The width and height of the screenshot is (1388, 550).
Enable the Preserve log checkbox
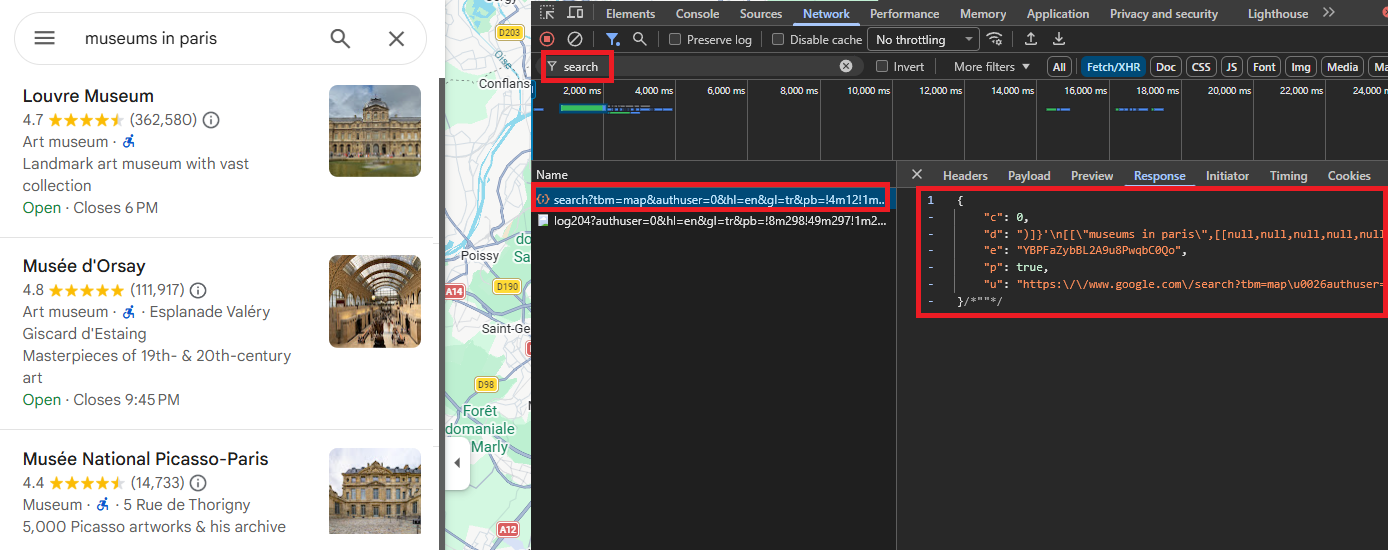click(675, 40)
